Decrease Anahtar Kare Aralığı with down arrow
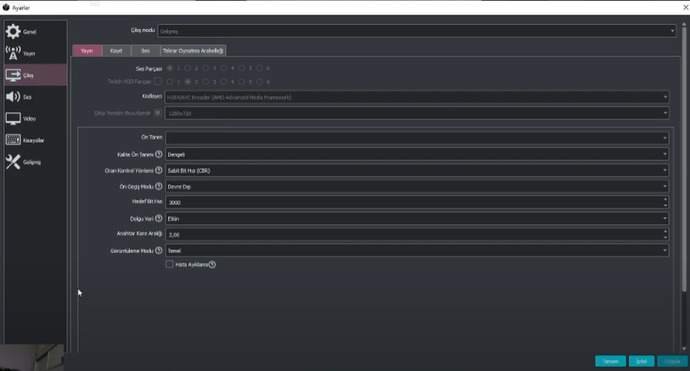Viewport: 690px width, 371px height. pos(665,238)
